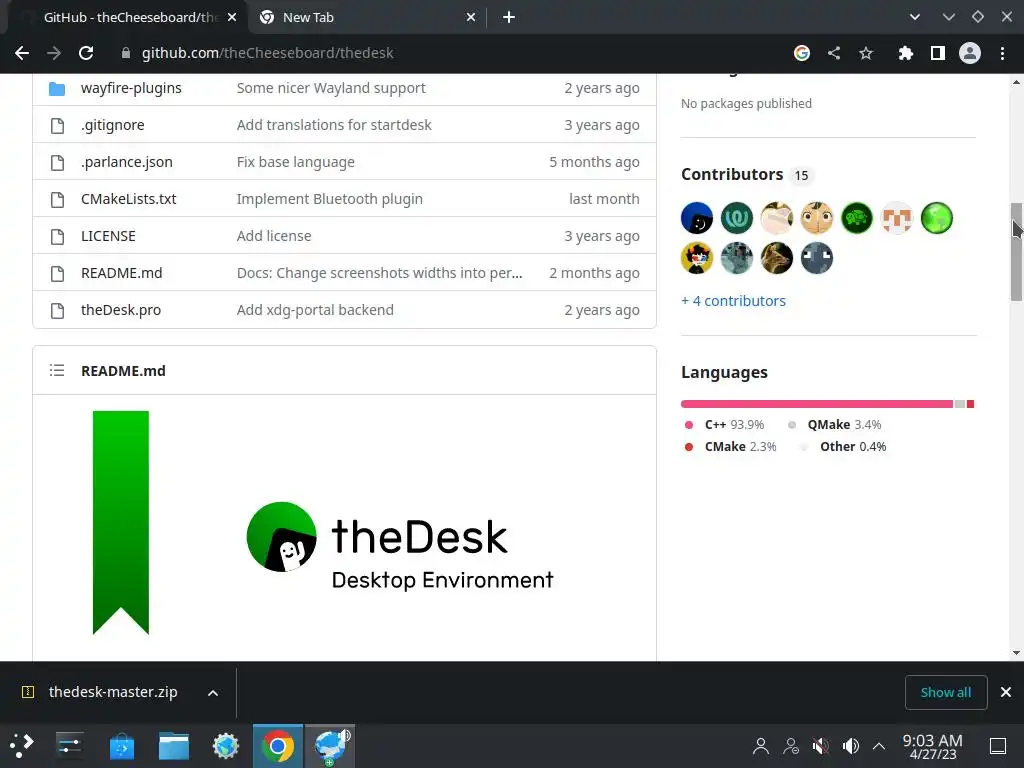Click the README outline list icon

click(x=57, y=370)
